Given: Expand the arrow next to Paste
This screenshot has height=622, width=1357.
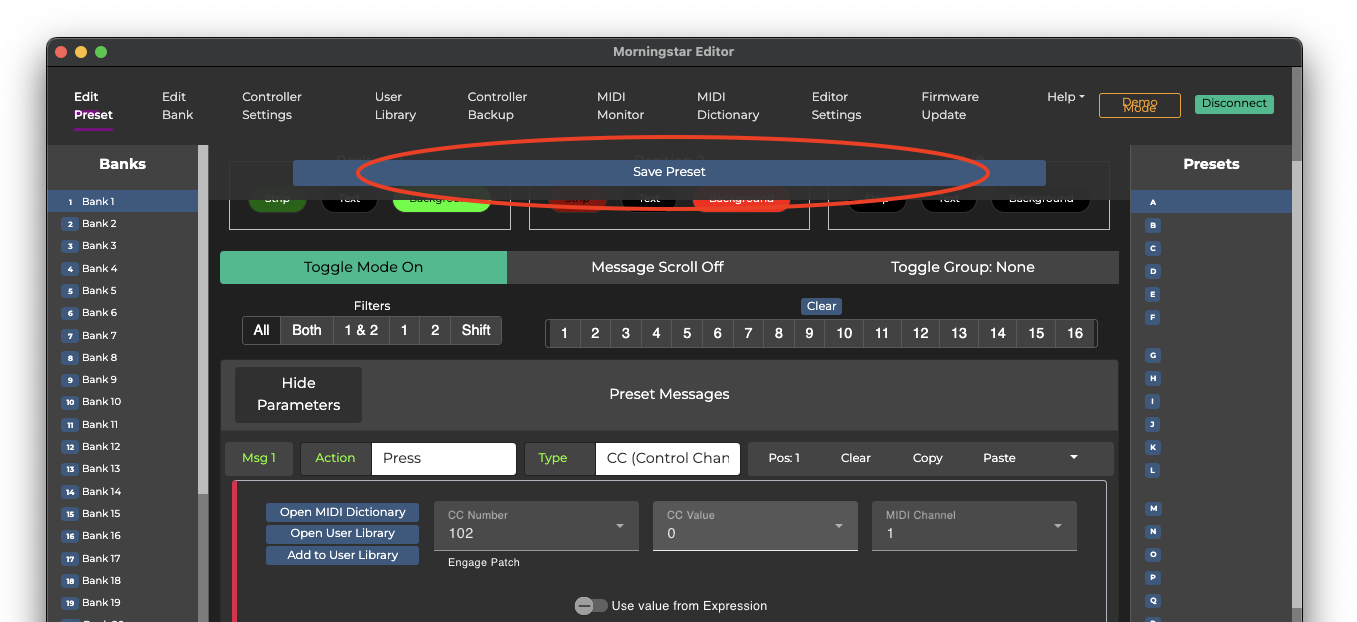Looking at the screenshot, I should point(1074,457).
